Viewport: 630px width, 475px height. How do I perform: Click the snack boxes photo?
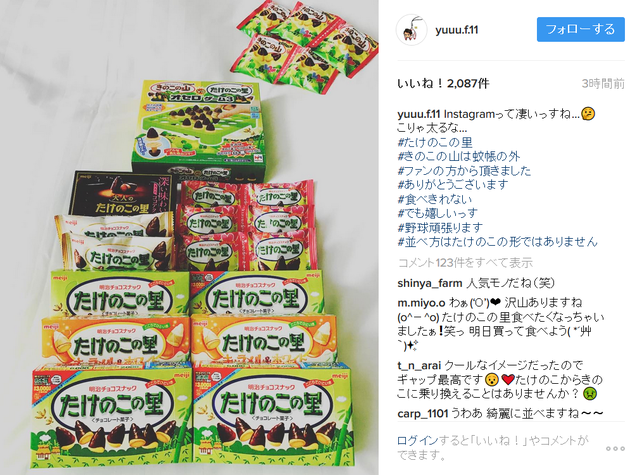coord(189,238)
